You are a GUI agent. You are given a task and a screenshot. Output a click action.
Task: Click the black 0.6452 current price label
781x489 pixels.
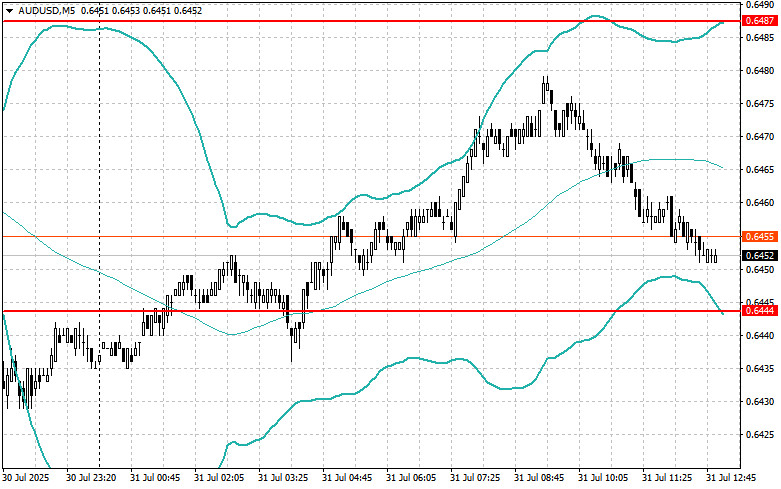pyautogui.click(x=759, y=255)
